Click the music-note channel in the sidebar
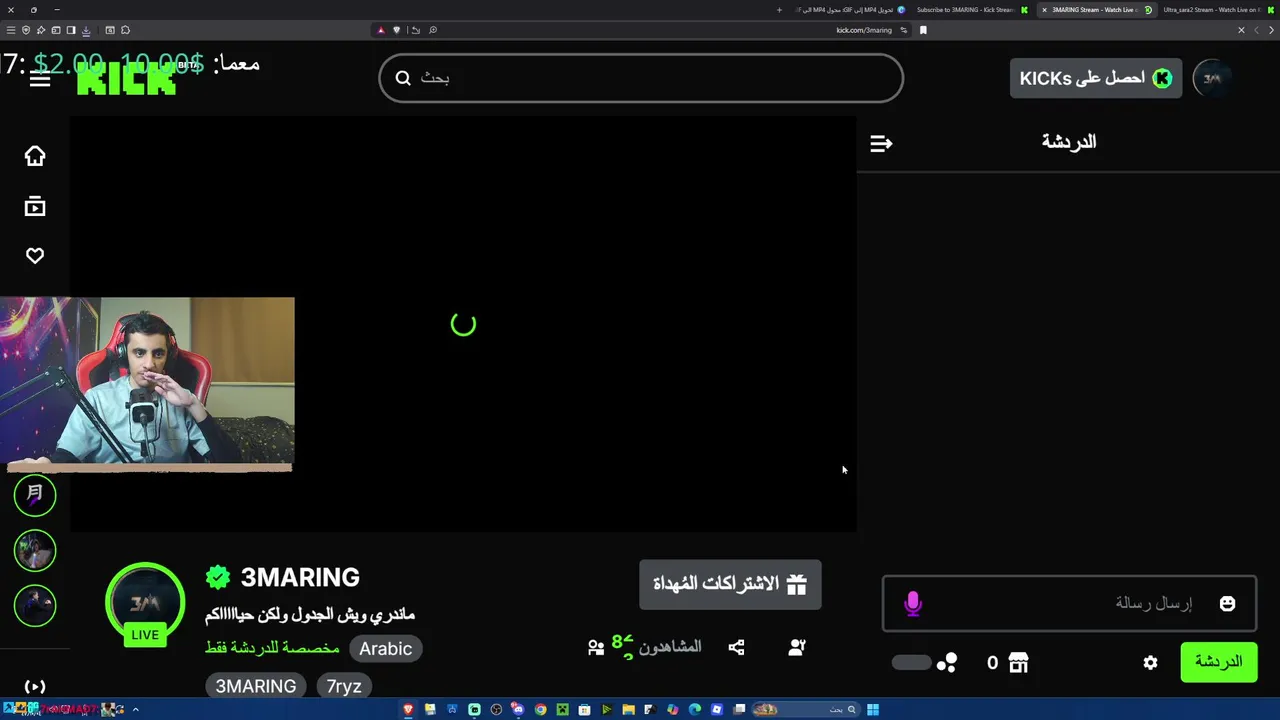The height and width of the screenshot is (720, 1280). 35,495
